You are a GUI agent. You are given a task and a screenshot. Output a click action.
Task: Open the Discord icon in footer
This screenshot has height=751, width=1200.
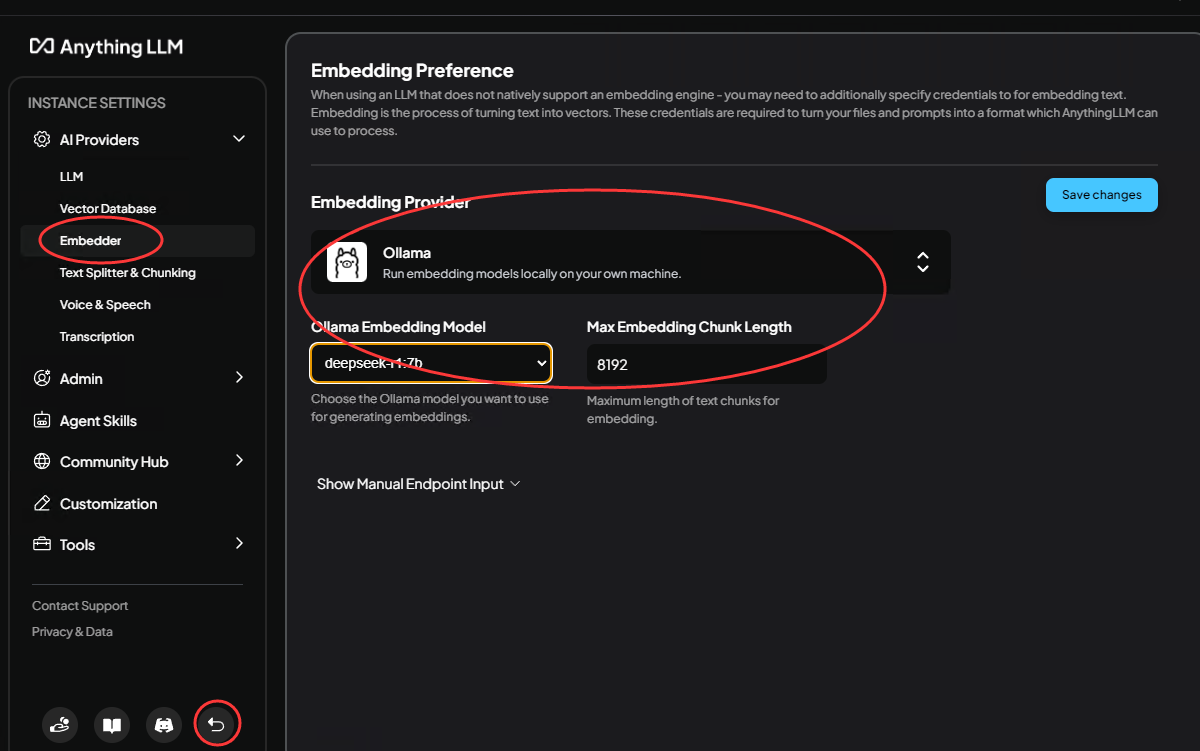click(x=164, y=725)
